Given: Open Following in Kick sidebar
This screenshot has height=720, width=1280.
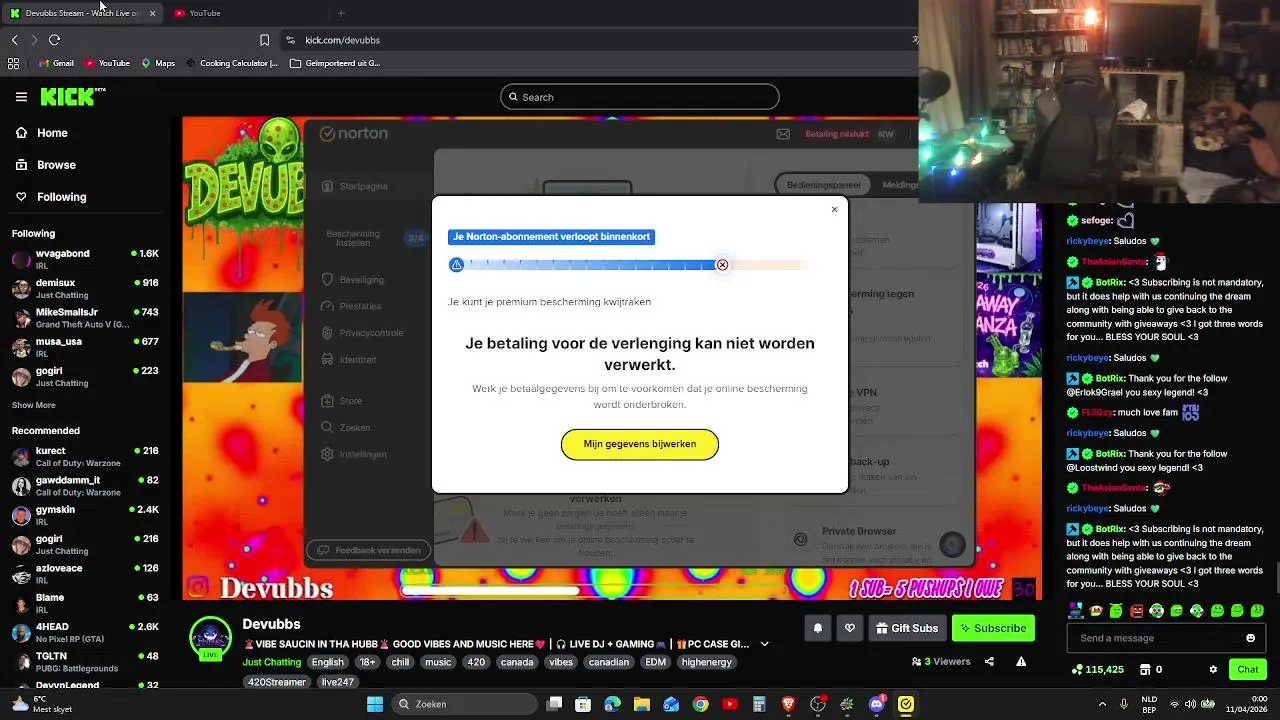Looking at the screenshot, I should 51,197.
